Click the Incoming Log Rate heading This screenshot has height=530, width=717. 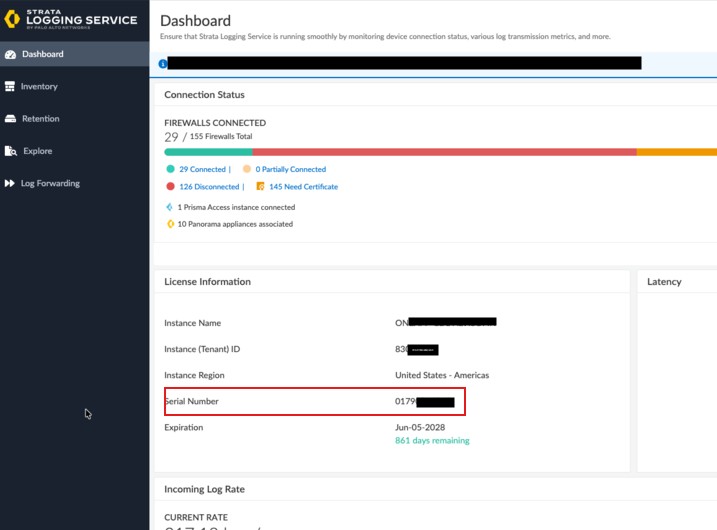pyautogui.click(x=204, y=489)
